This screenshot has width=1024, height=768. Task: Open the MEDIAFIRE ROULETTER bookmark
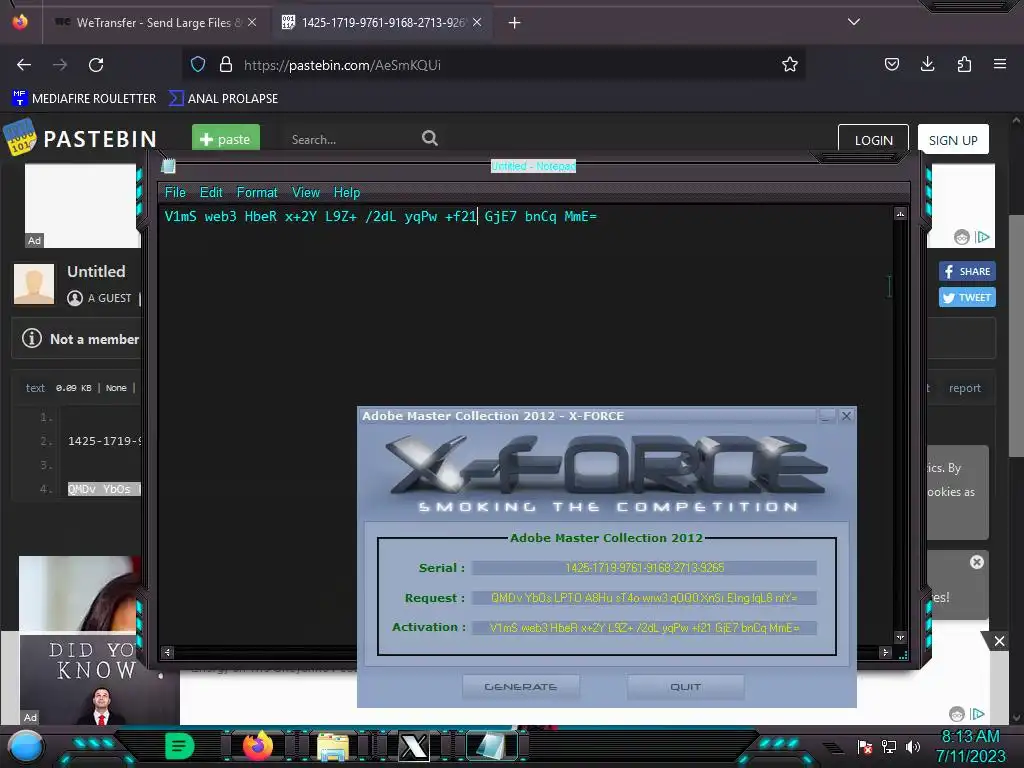pyautogui.click(x=84, y=99)
